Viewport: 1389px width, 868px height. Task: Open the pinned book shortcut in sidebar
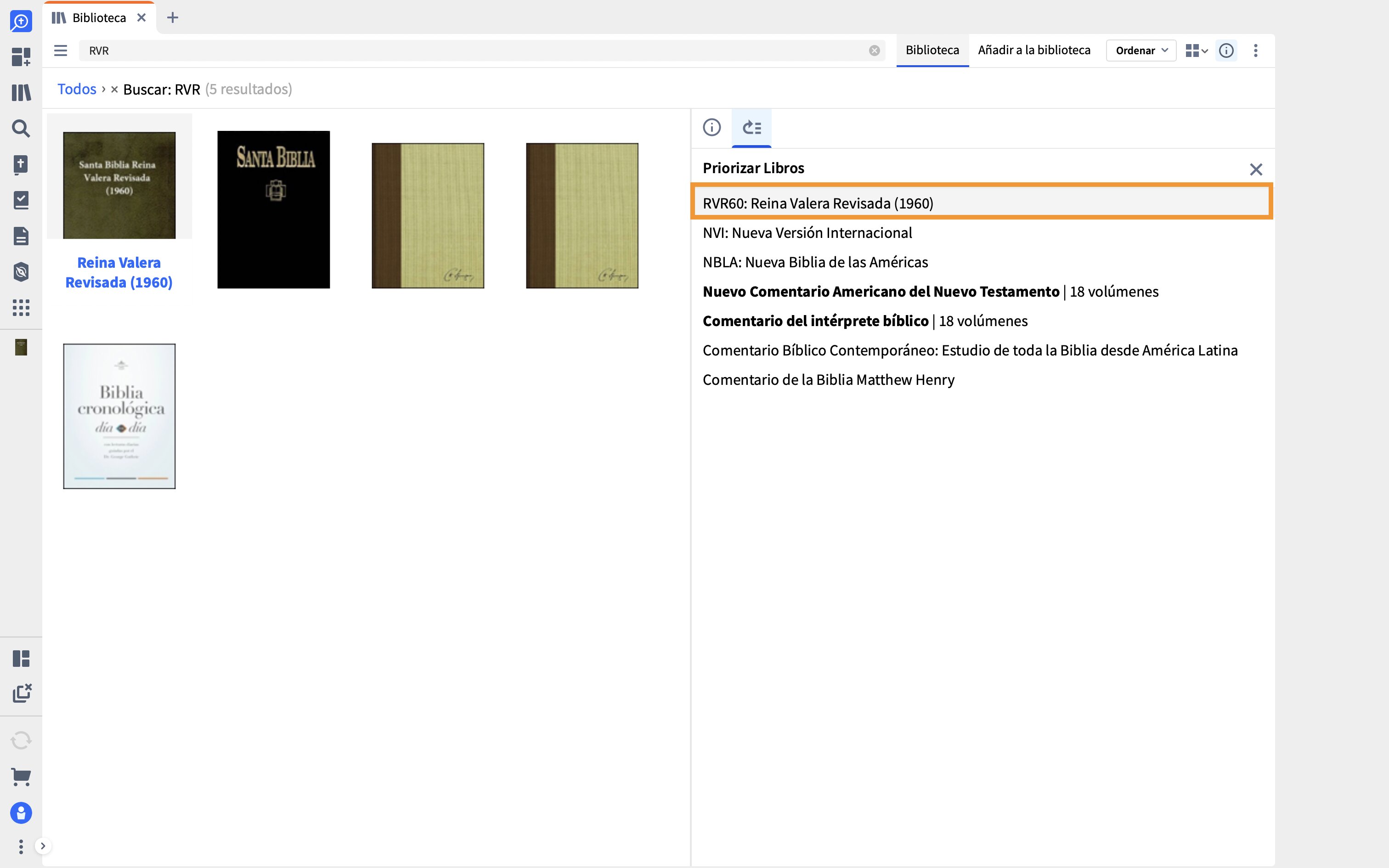pyautogui.click(x=21, y=347)
